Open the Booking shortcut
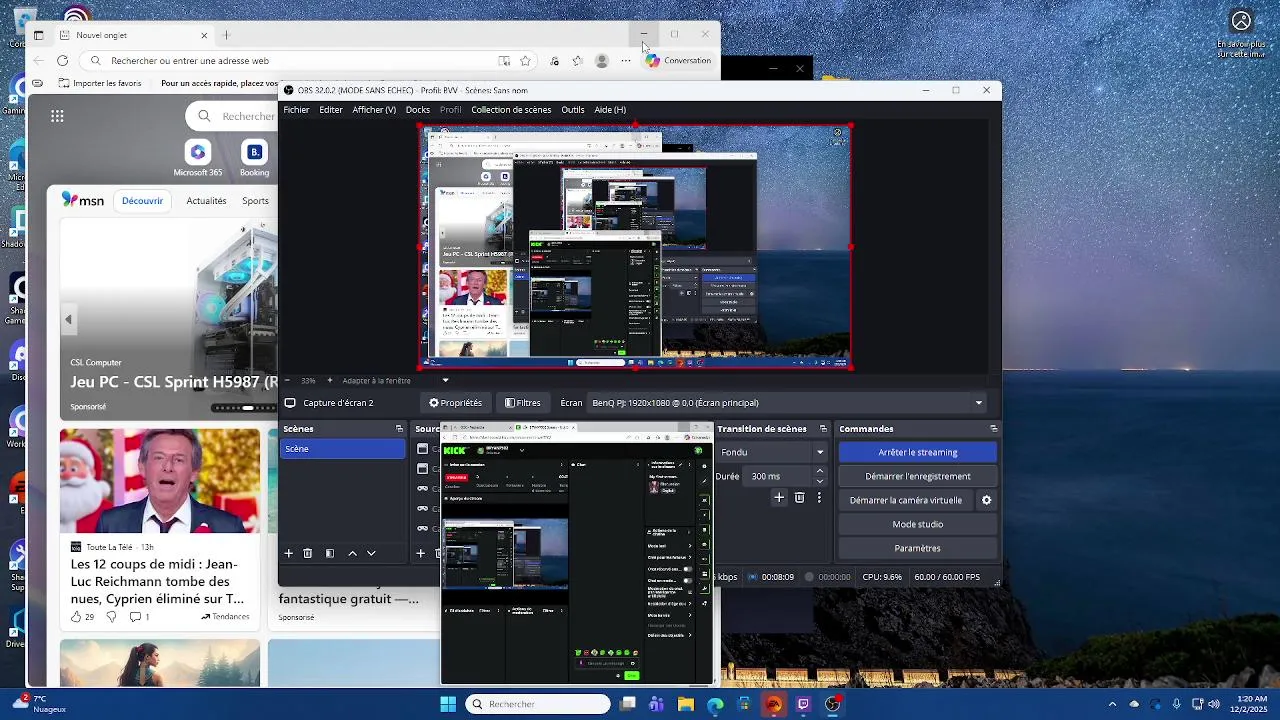Image resolution: width=1280 pixels, height=720 pixels. tap(255, 158)
